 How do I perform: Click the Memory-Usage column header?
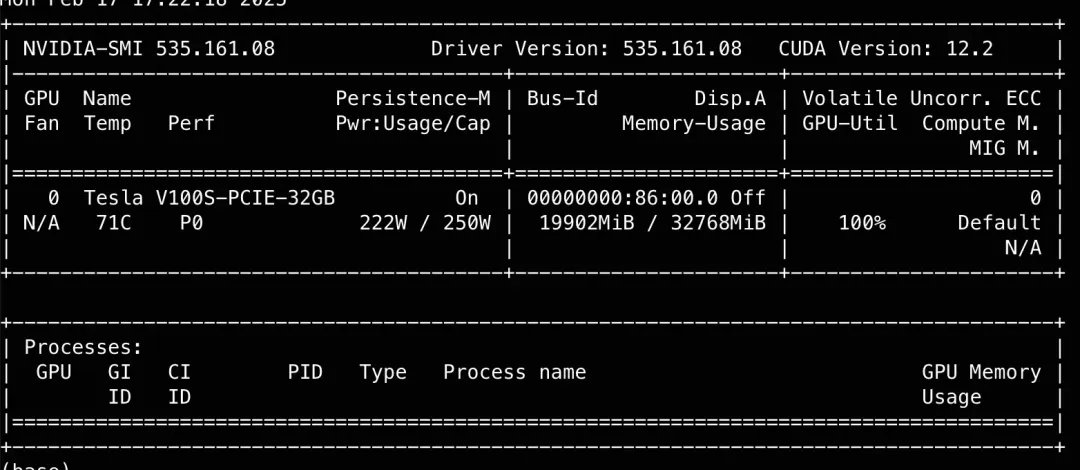click(694, 123)
